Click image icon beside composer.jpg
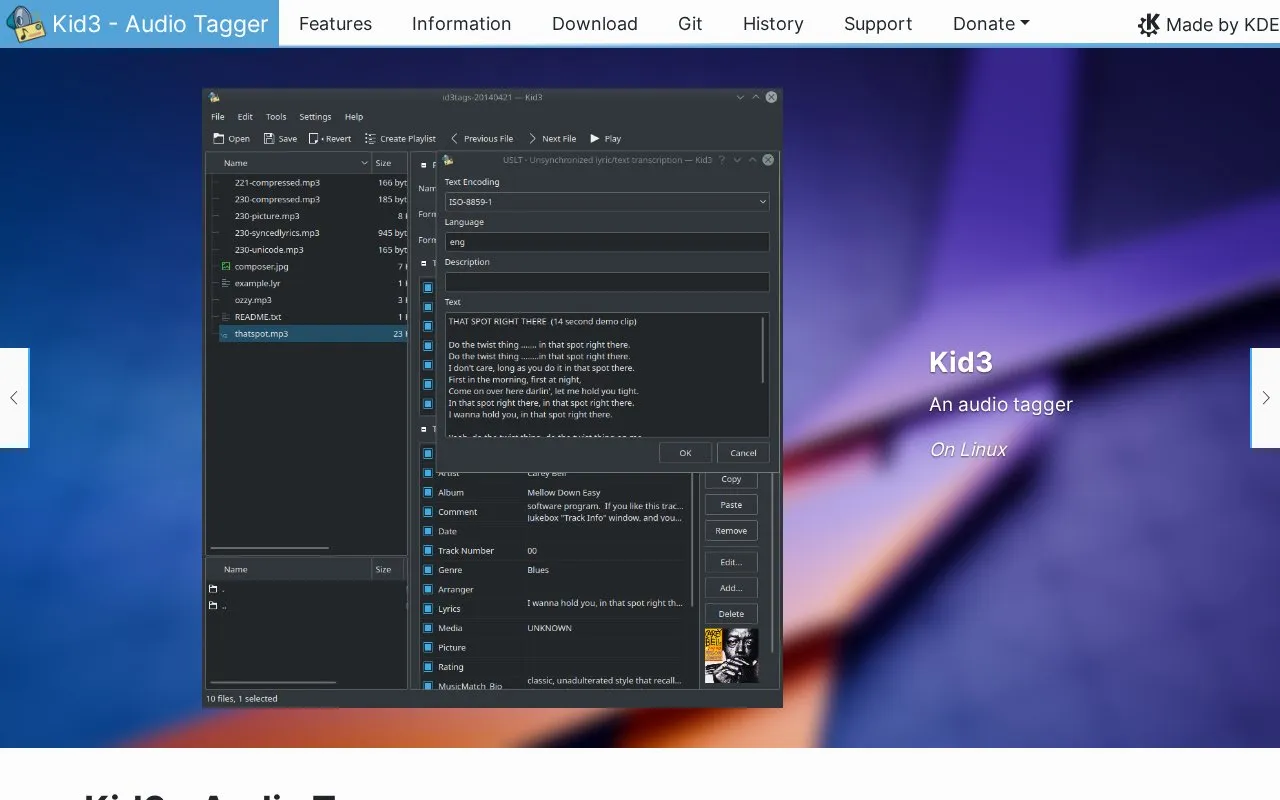Image resolution: width=1280 pixels, height=800 pixels. (x=226, y=266)
